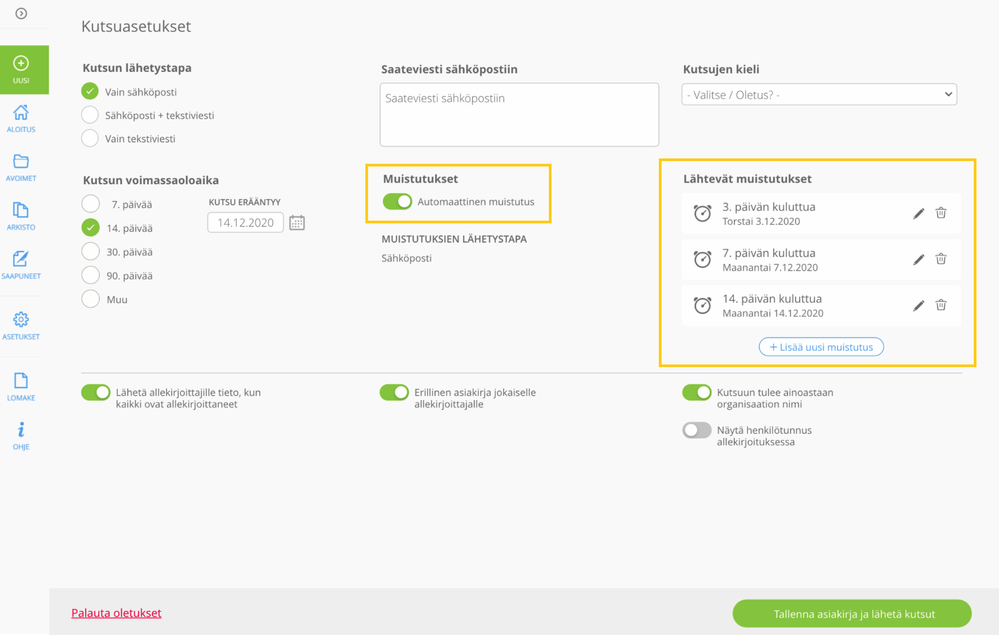The height and width of the screenshot is (635, 999).
Task: Click the Saateviesti sähköpostiin text area
Action: [519, 115]
